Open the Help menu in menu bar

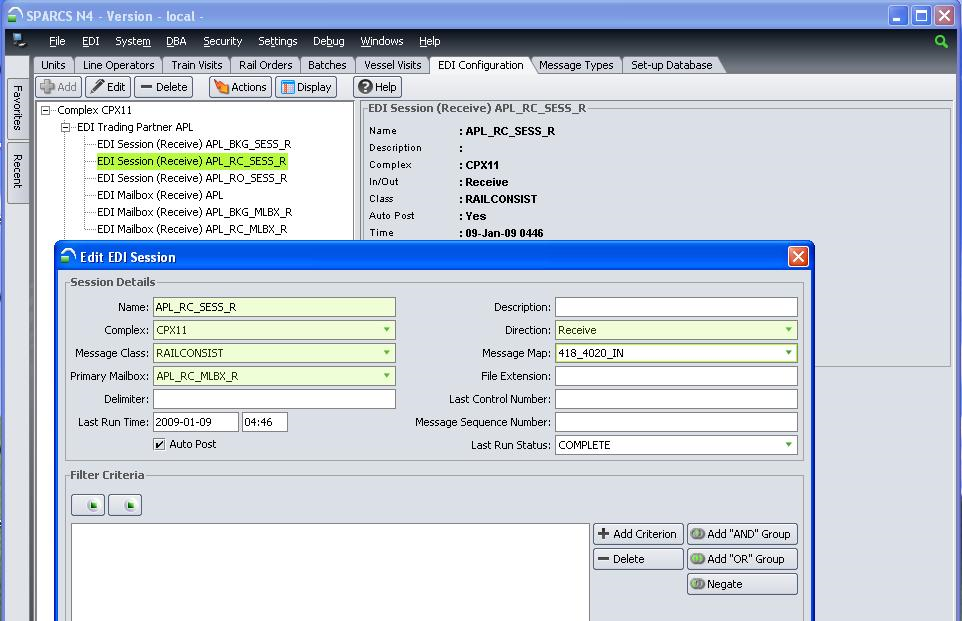[x=429, y=41]
